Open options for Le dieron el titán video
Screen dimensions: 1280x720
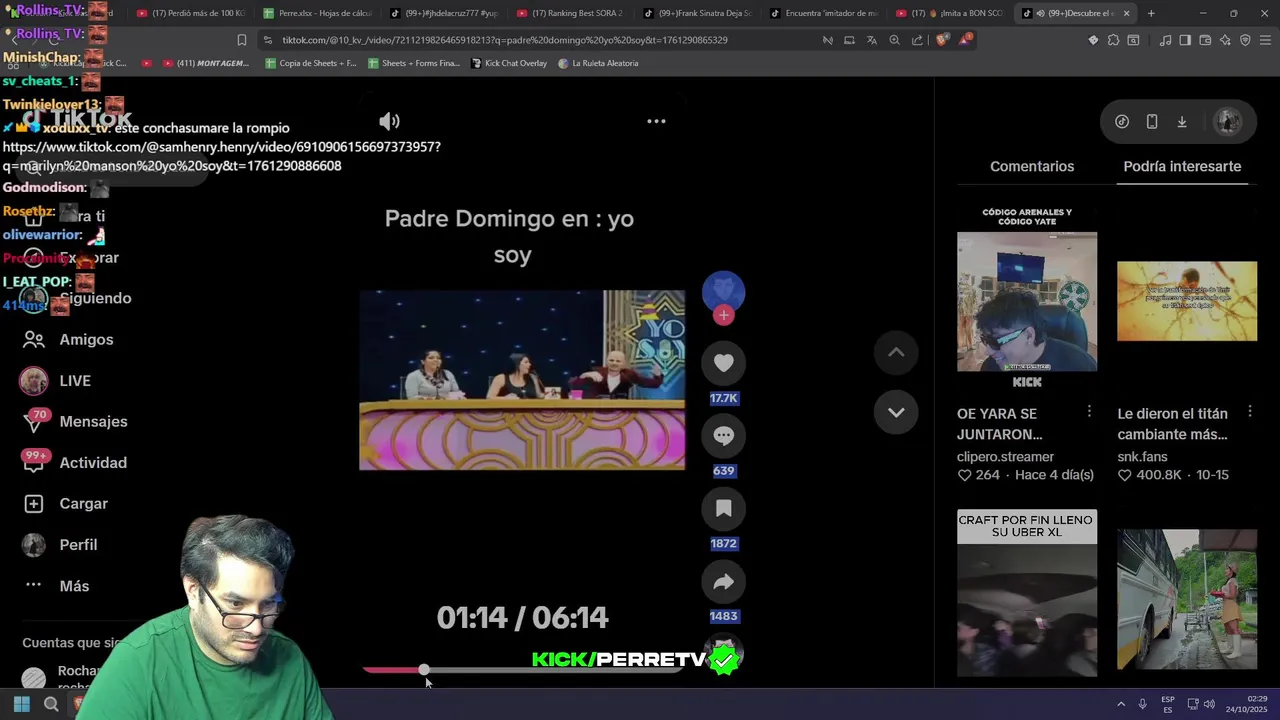coord(1249,412)
